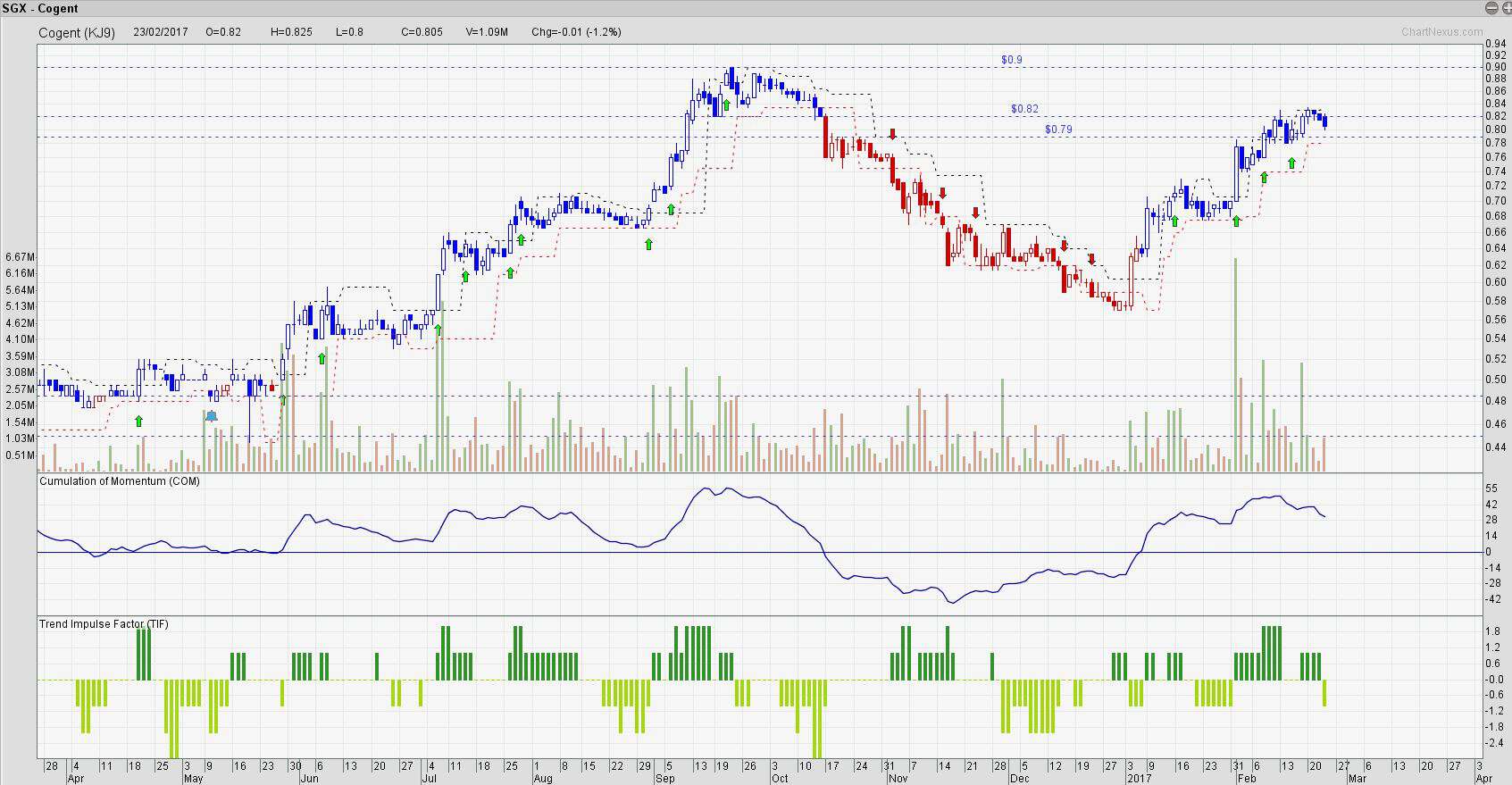Image resolution: width=1512 pixels, height=785 pixels.
Task: Click the 'Sep' month label on time axis
Action: click(664, 779)
